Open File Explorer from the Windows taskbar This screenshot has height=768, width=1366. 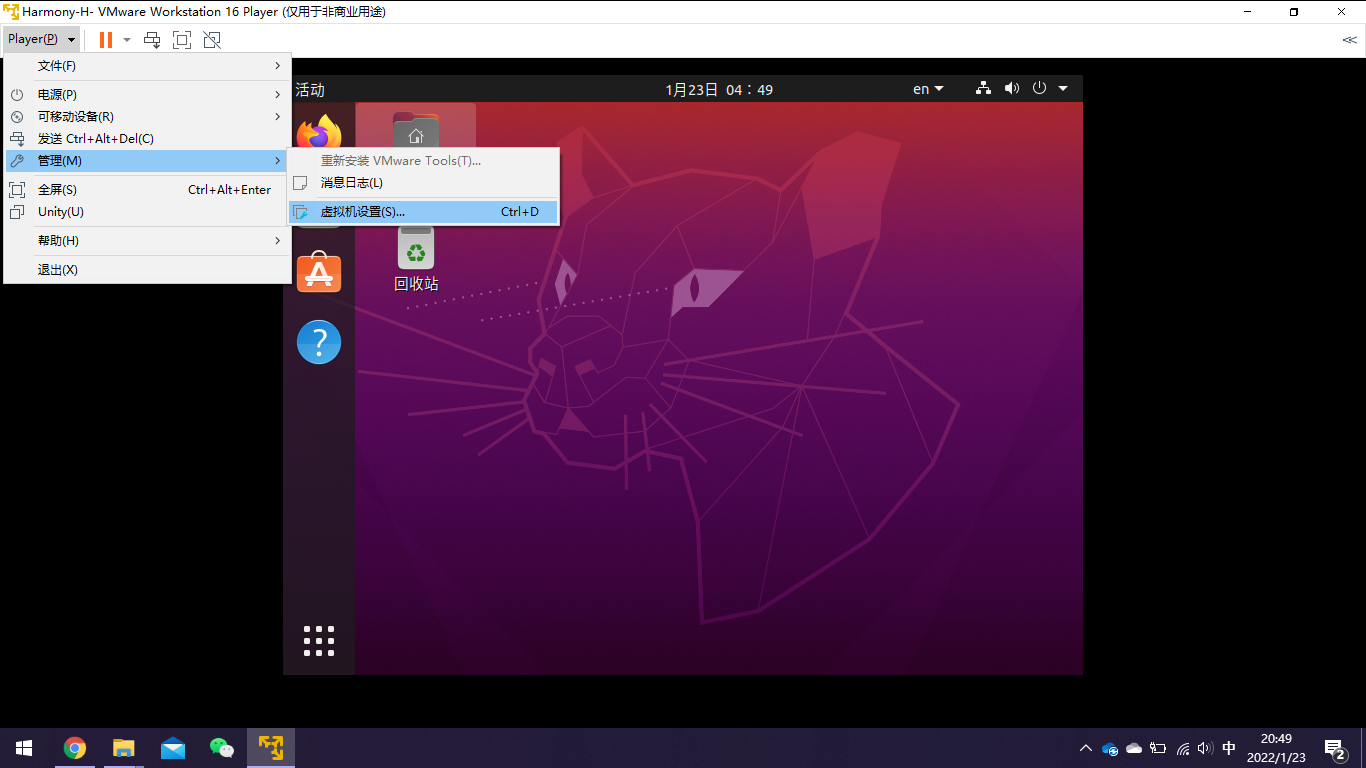tap(124, 748)
